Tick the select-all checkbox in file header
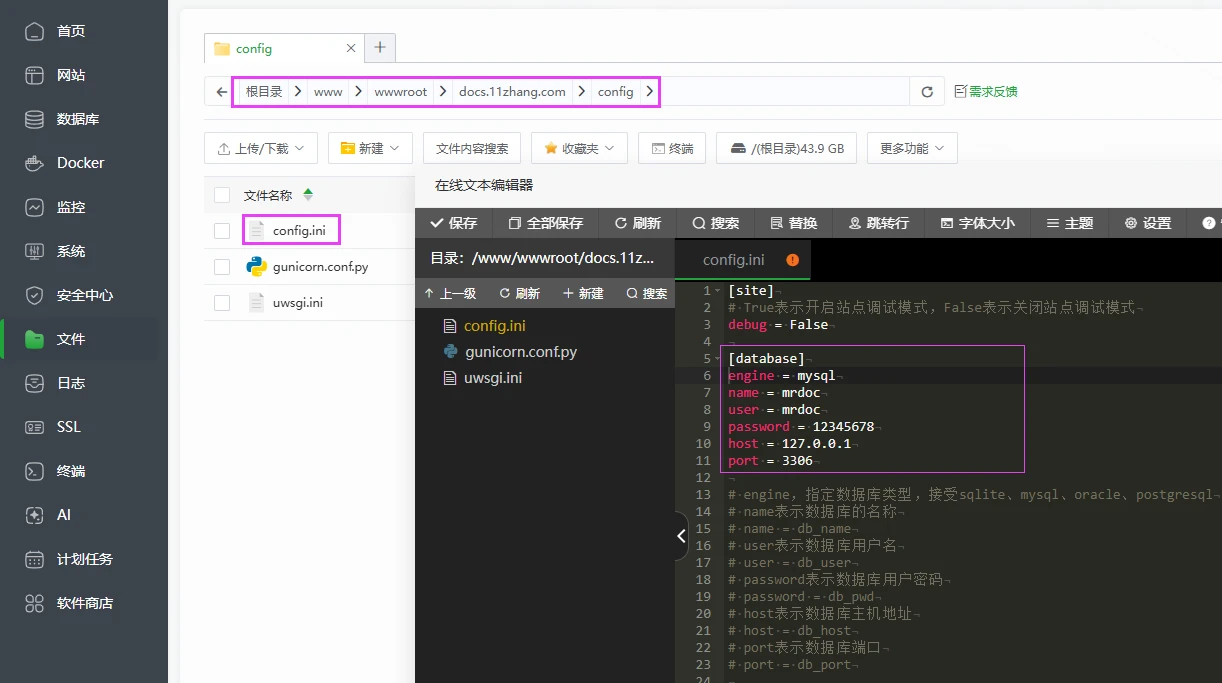The height and width of the screenshot is (683, 1222). point(222,195)
